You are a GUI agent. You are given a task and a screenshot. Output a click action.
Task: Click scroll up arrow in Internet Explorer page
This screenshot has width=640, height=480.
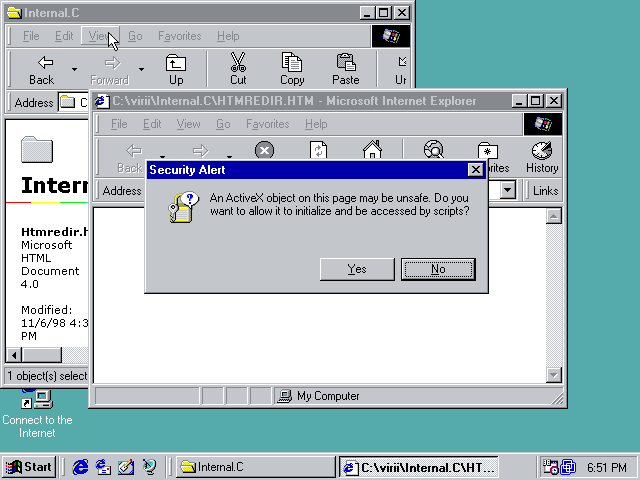pos(553,216)
